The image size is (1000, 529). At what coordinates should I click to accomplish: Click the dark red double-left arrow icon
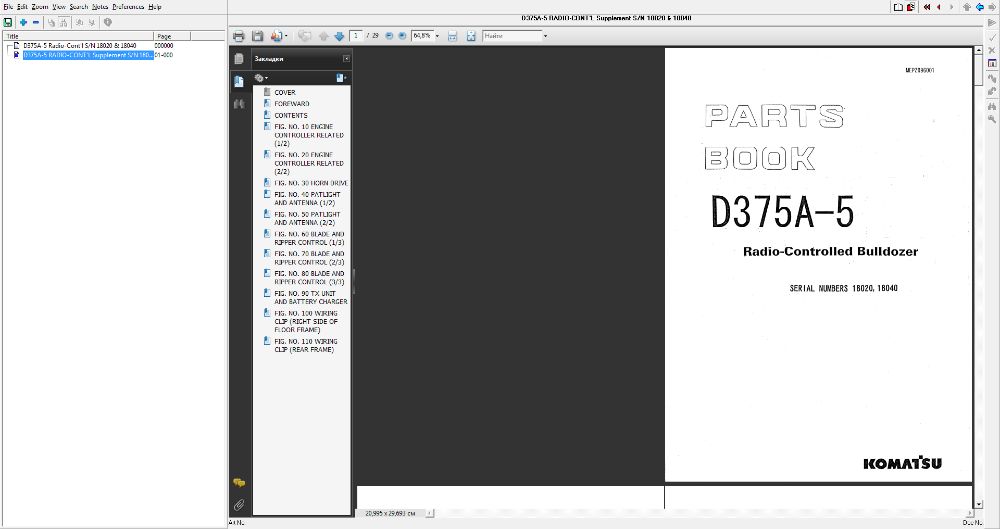pos(927,7)
